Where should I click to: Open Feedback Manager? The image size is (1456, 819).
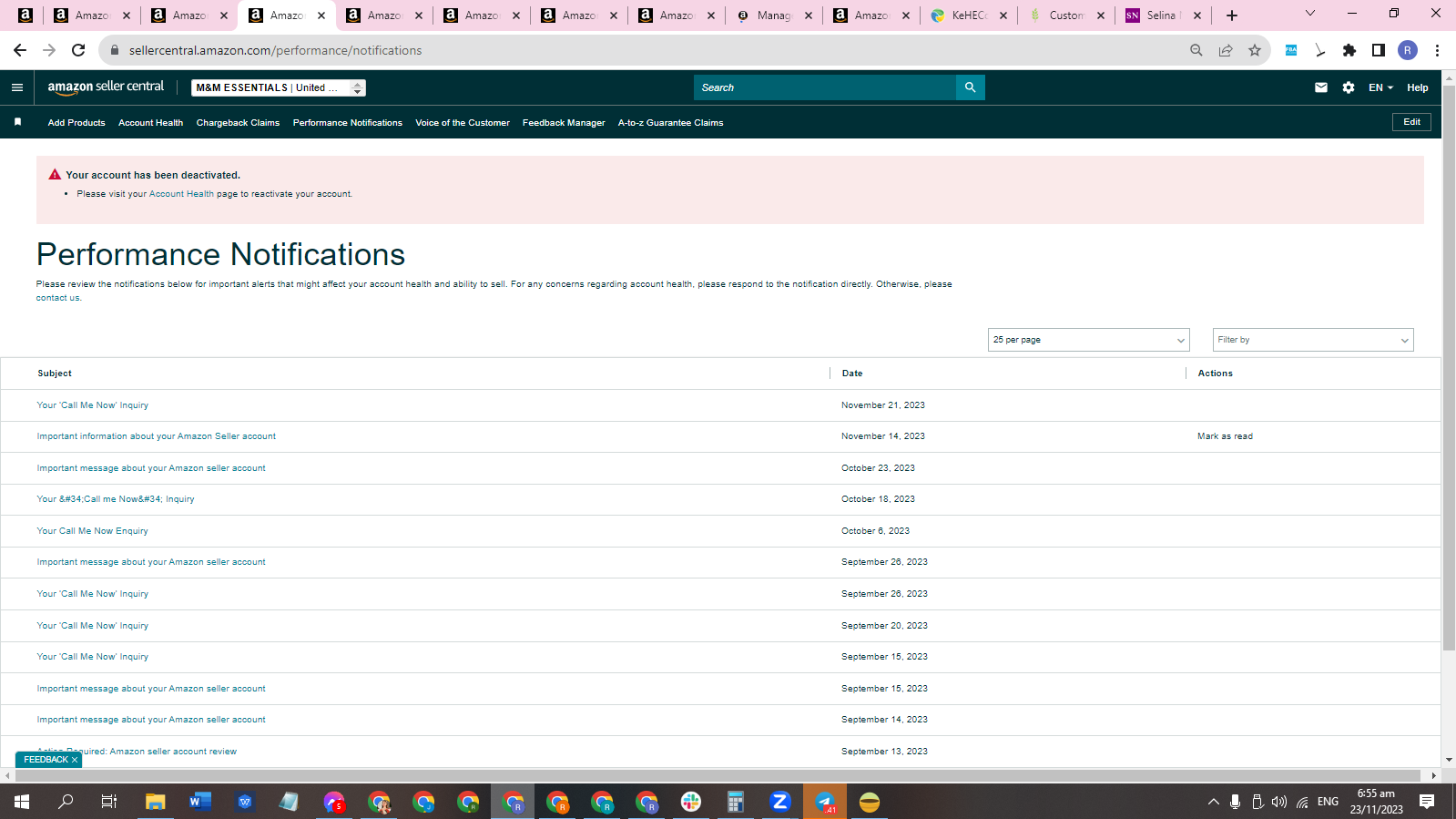(x=564, y=122)
